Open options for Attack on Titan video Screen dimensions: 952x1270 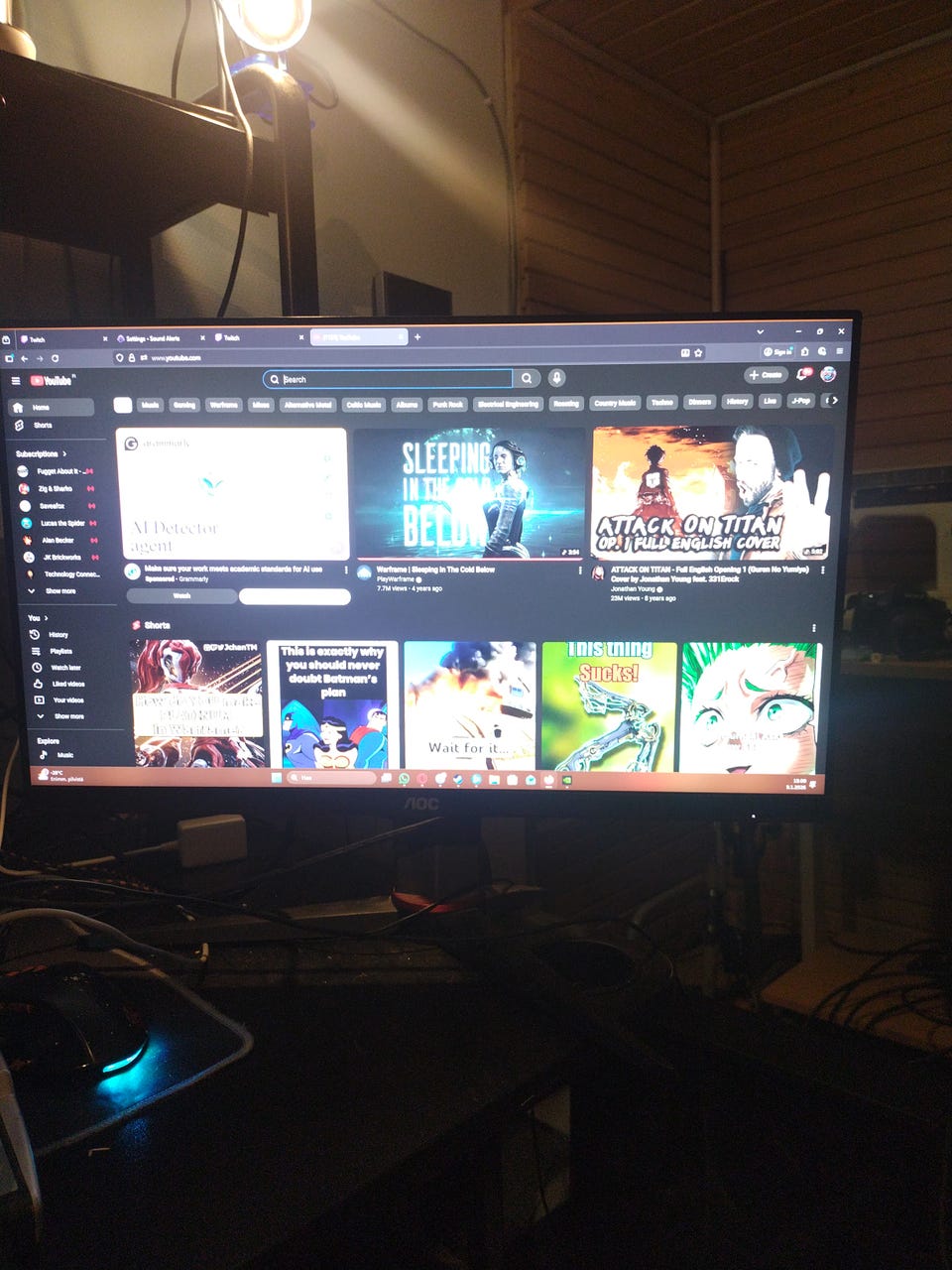[823, 570]
